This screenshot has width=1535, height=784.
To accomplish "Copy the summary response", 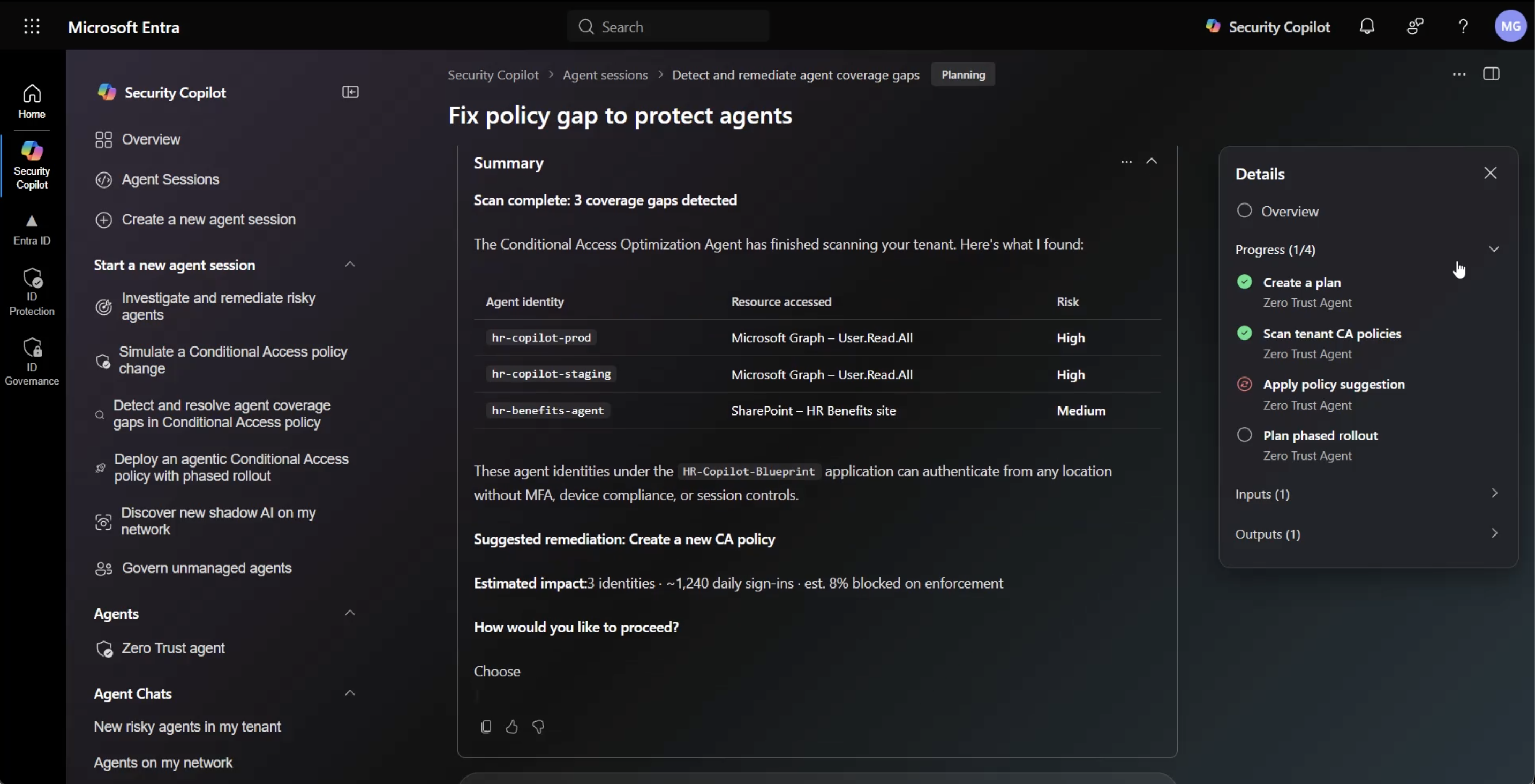I will click(x=486, y=727).
